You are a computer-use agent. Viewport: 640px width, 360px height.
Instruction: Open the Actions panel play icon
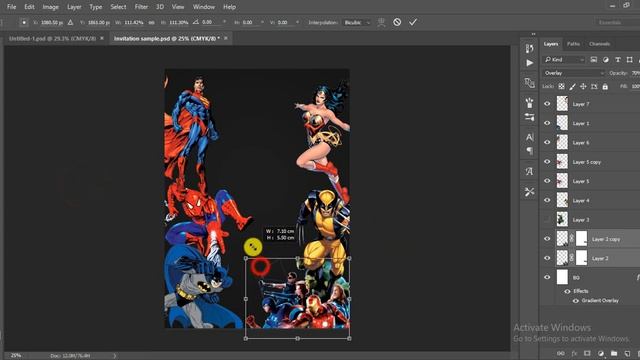click(x=529, y=63)
